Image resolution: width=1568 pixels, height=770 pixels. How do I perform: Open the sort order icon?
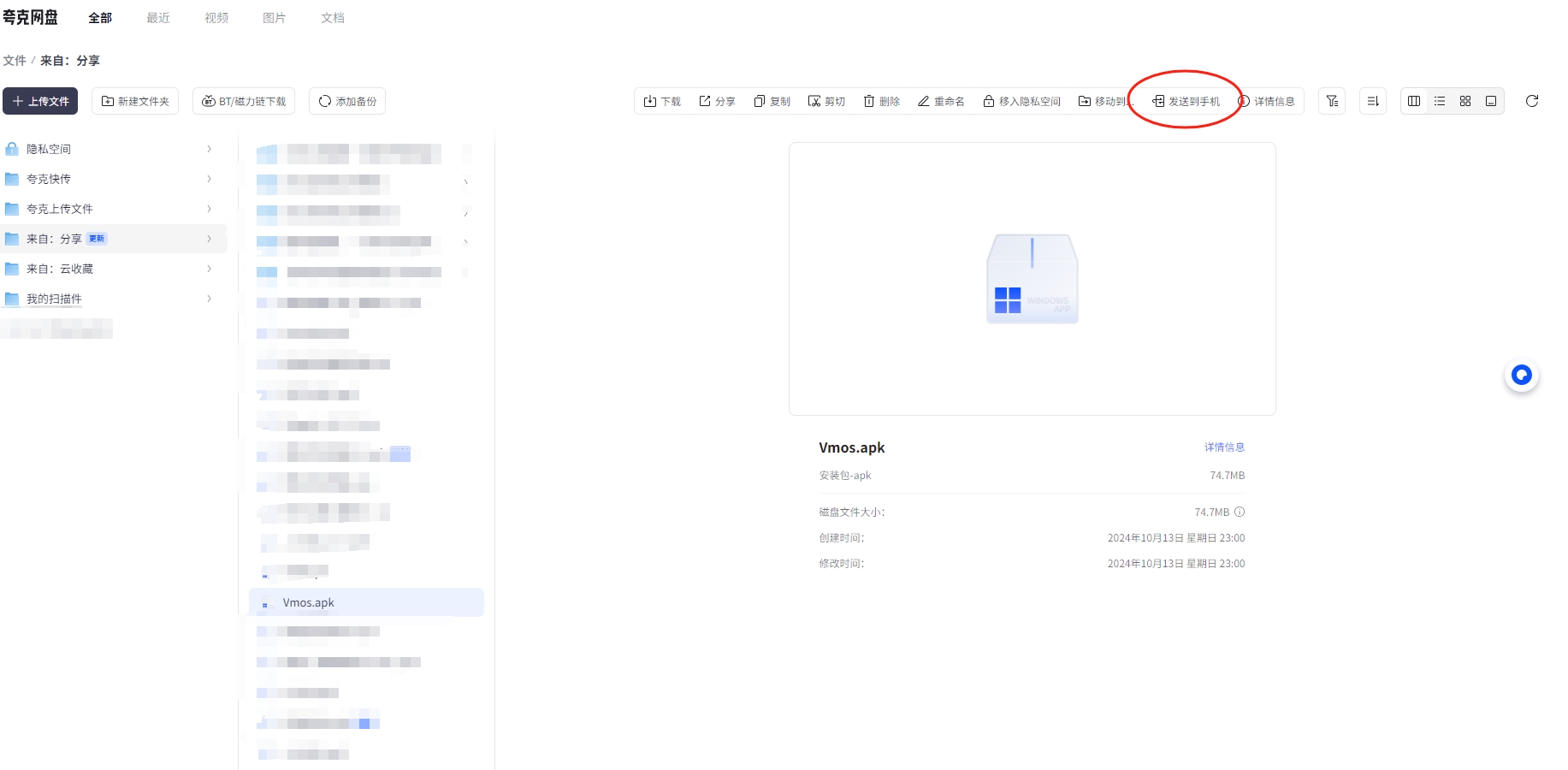[x=1373, y=101]
